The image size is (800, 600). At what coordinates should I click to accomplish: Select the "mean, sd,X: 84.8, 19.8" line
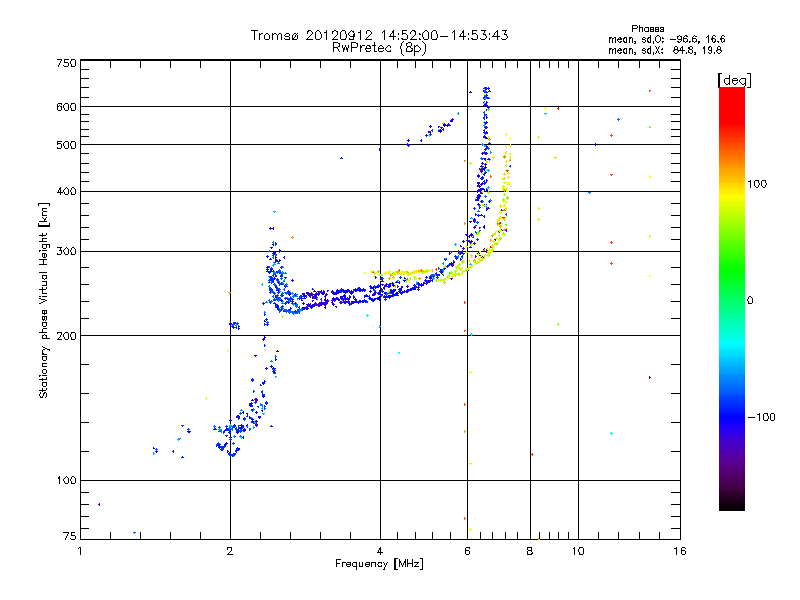(665, 50)
